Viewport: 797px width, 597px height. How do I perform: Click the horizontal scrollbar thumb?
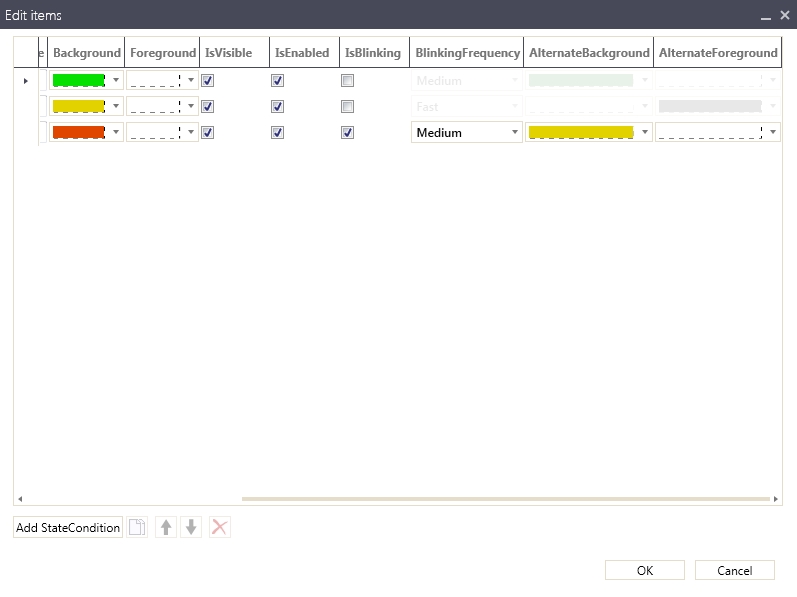click(505, 498)
